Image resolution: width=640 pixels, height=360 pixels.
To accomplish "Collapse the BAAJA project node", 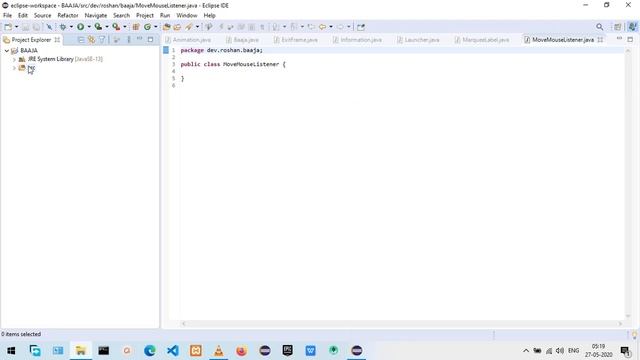I will (7, 51).
